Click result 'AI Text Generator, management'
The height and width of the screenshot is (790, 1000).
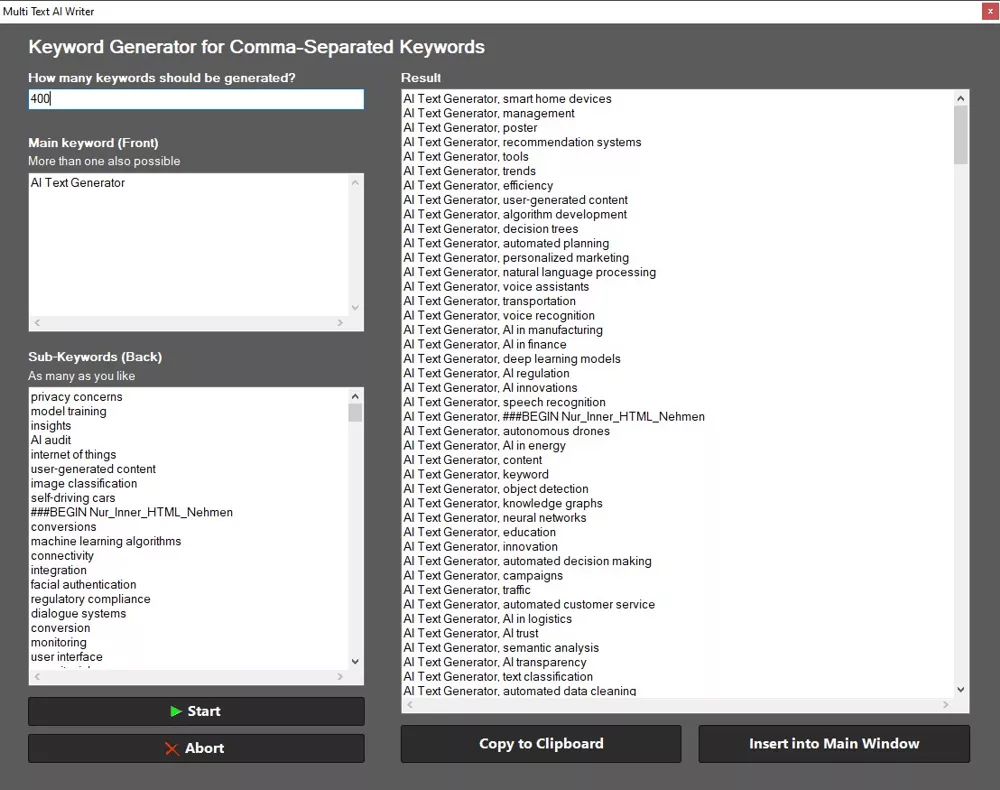tap(489, 113)
